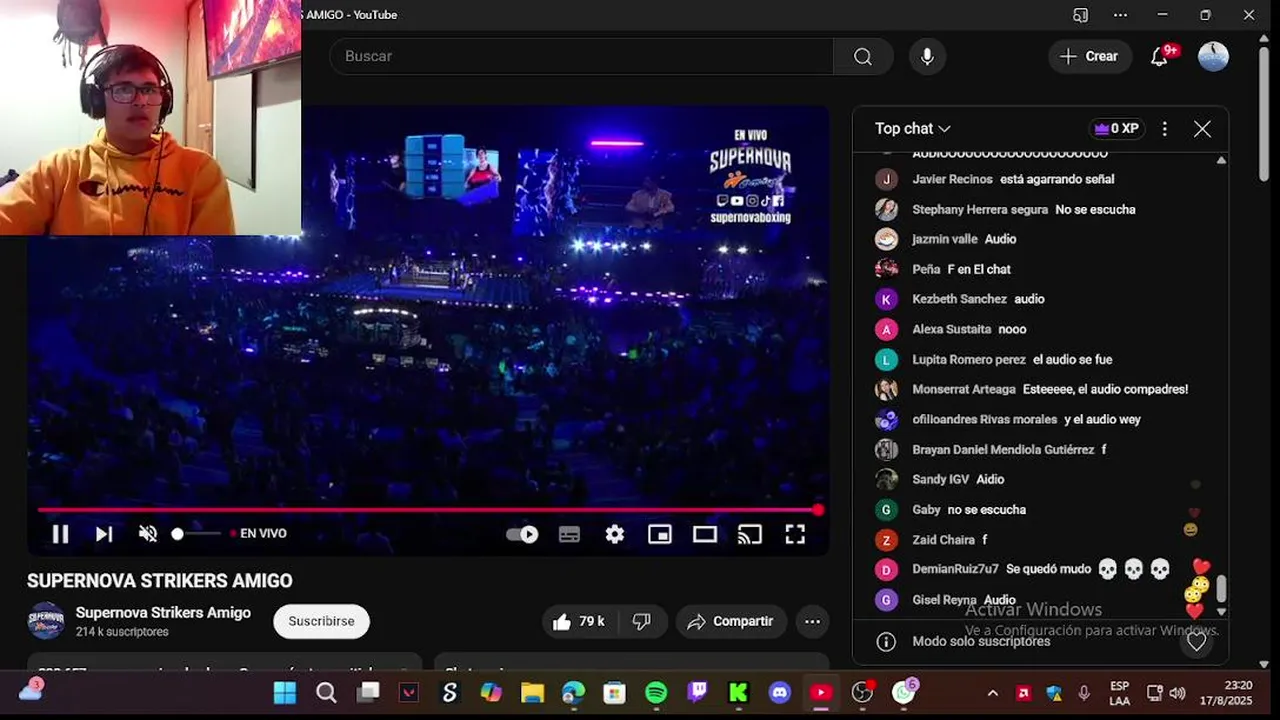Viewport: 1280px width, 720px height.
Task: Click the video progress bar
Action: pyautogui.click(x=428, y=510)
